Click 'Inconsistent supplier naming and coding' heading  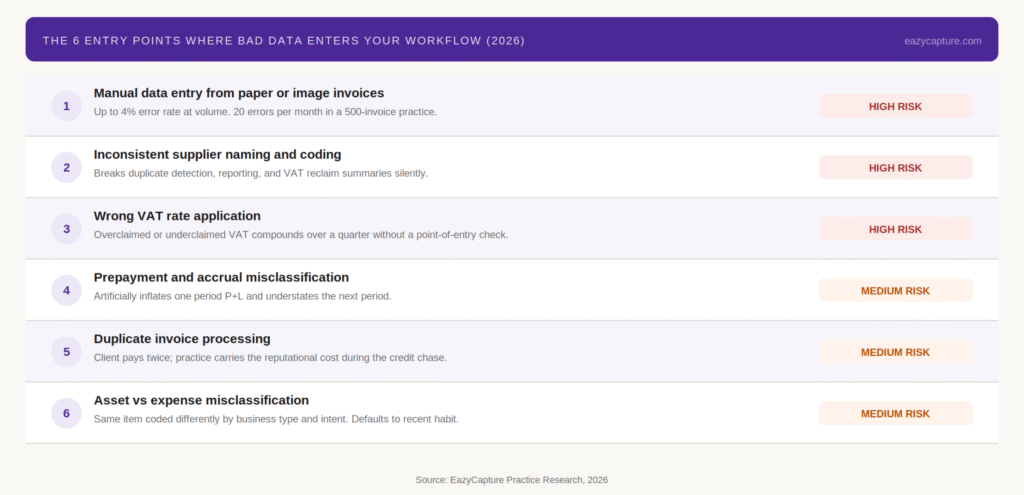click(217, 154)
